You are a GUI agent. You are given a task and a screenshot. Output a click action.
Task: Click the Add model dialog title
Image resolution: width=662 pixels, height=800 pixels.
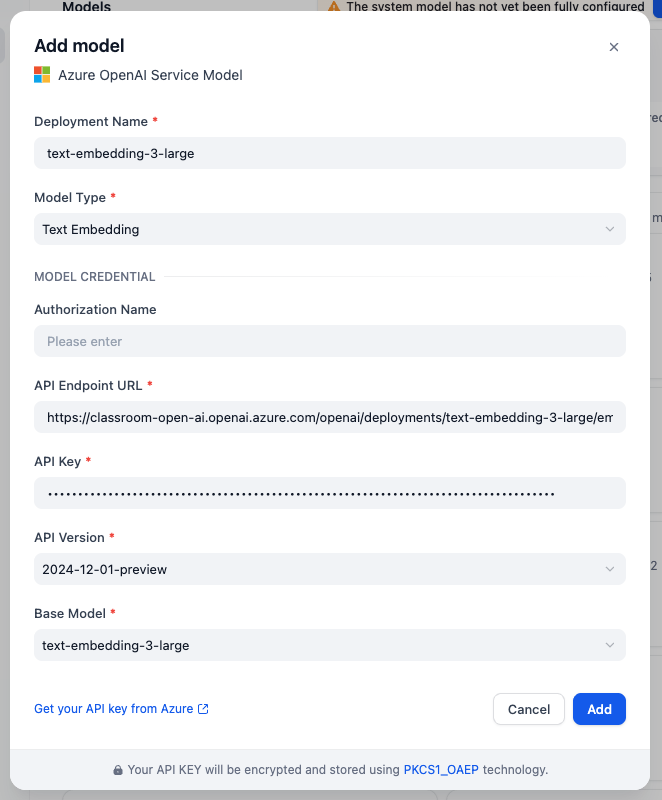[79, 45]
